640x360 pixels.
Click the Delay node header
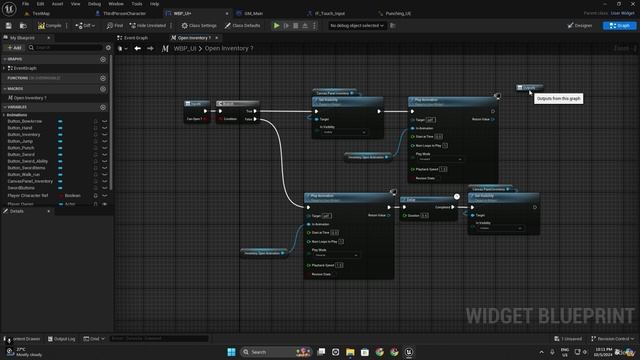click(x=430, y=200)
